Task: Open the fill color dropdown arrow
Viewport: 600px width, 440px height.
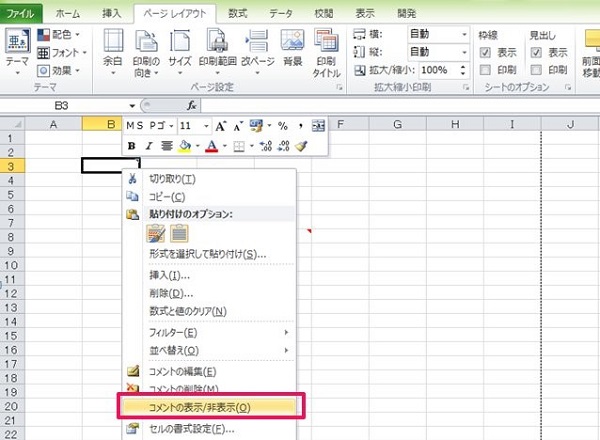Action: coord(197,146)
